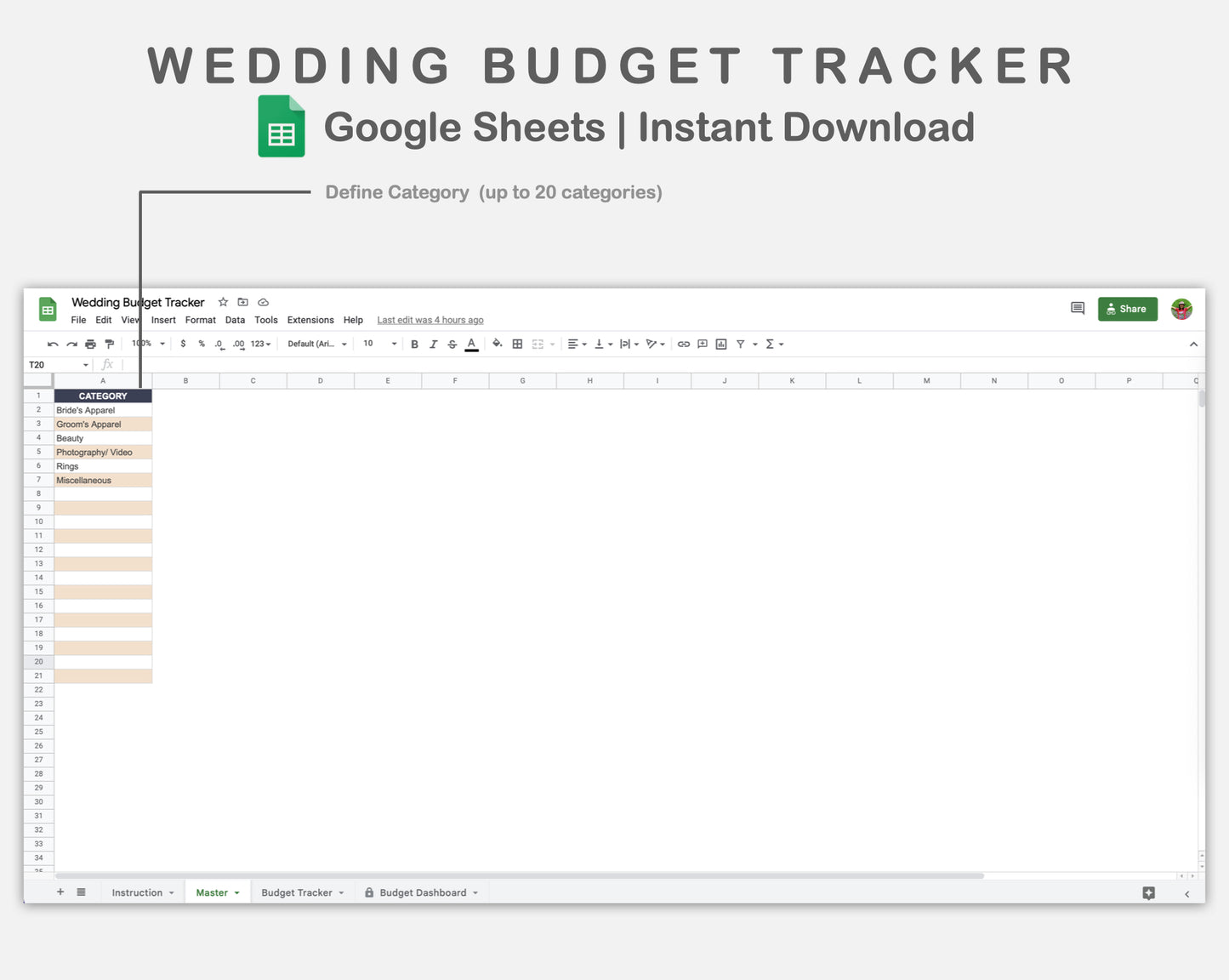
Task: Select the paint format tool
Action: click(x=110, y=344)
